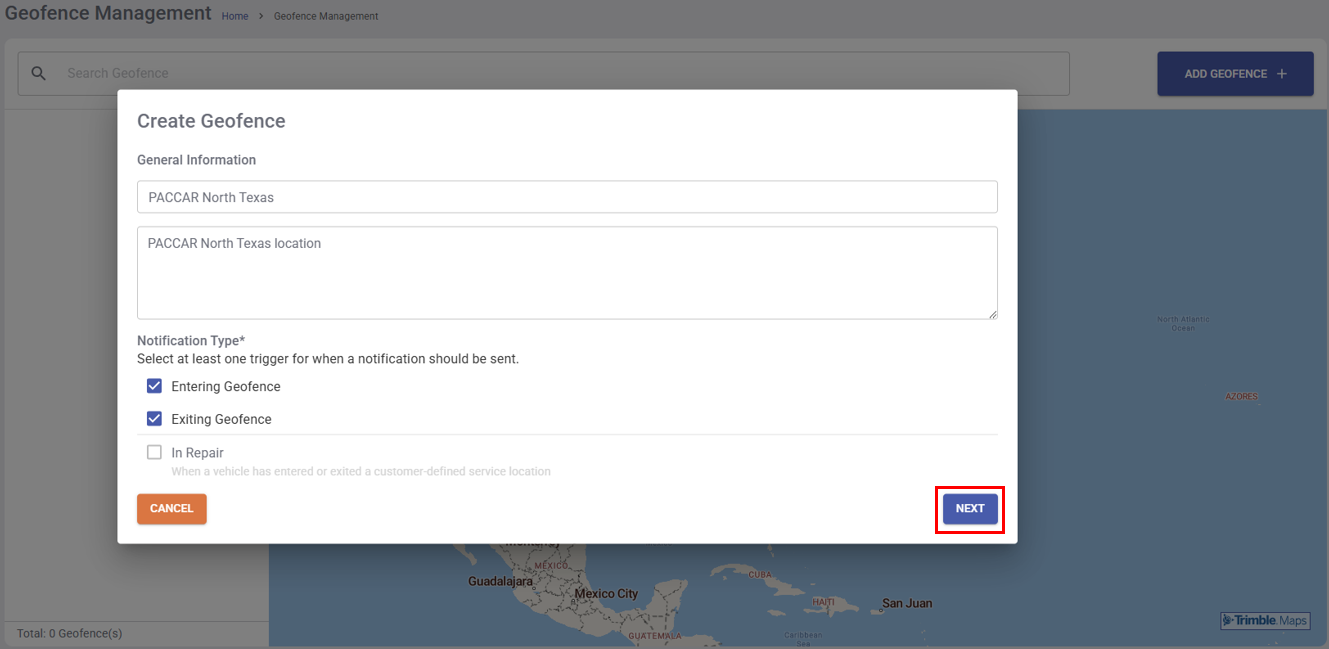This screenshot has width=1329, height=649.
Task: Enable the In Repair checkbox
Action: 154,452
